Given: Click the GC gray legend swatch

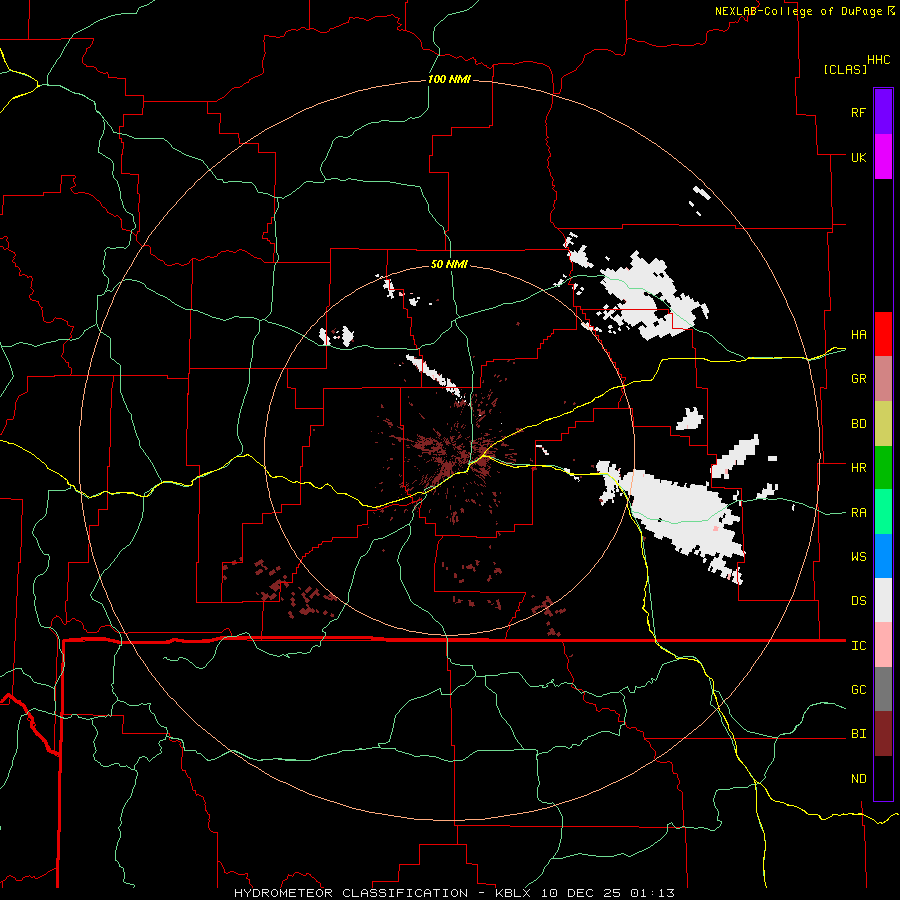Looking at the screenshot, I should (x=883, y=689).
